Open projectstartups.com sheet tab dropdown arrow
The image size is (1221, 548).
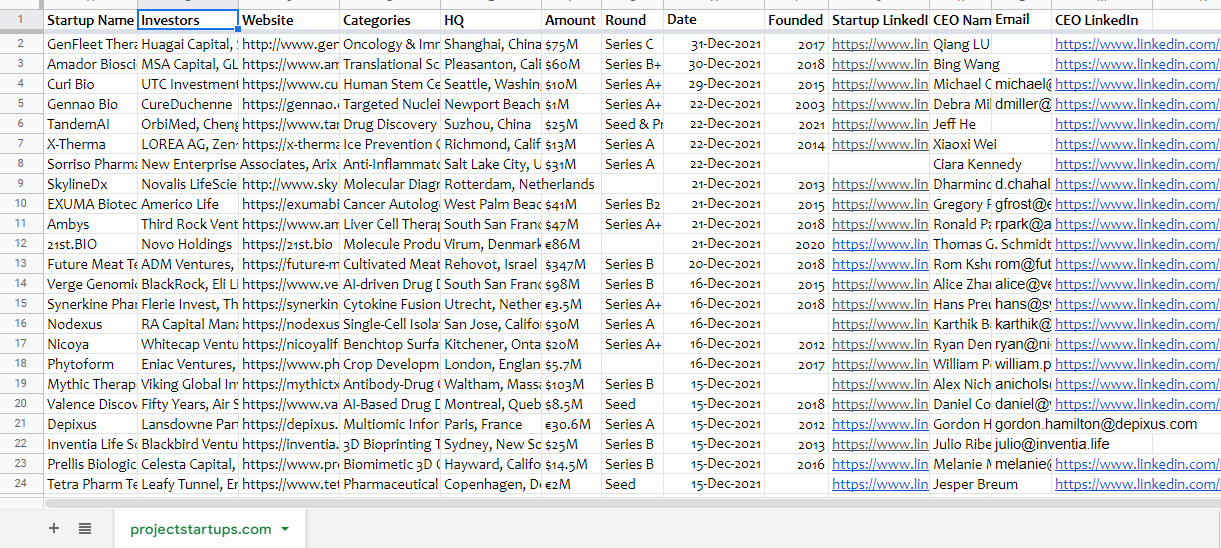point(285,529)
